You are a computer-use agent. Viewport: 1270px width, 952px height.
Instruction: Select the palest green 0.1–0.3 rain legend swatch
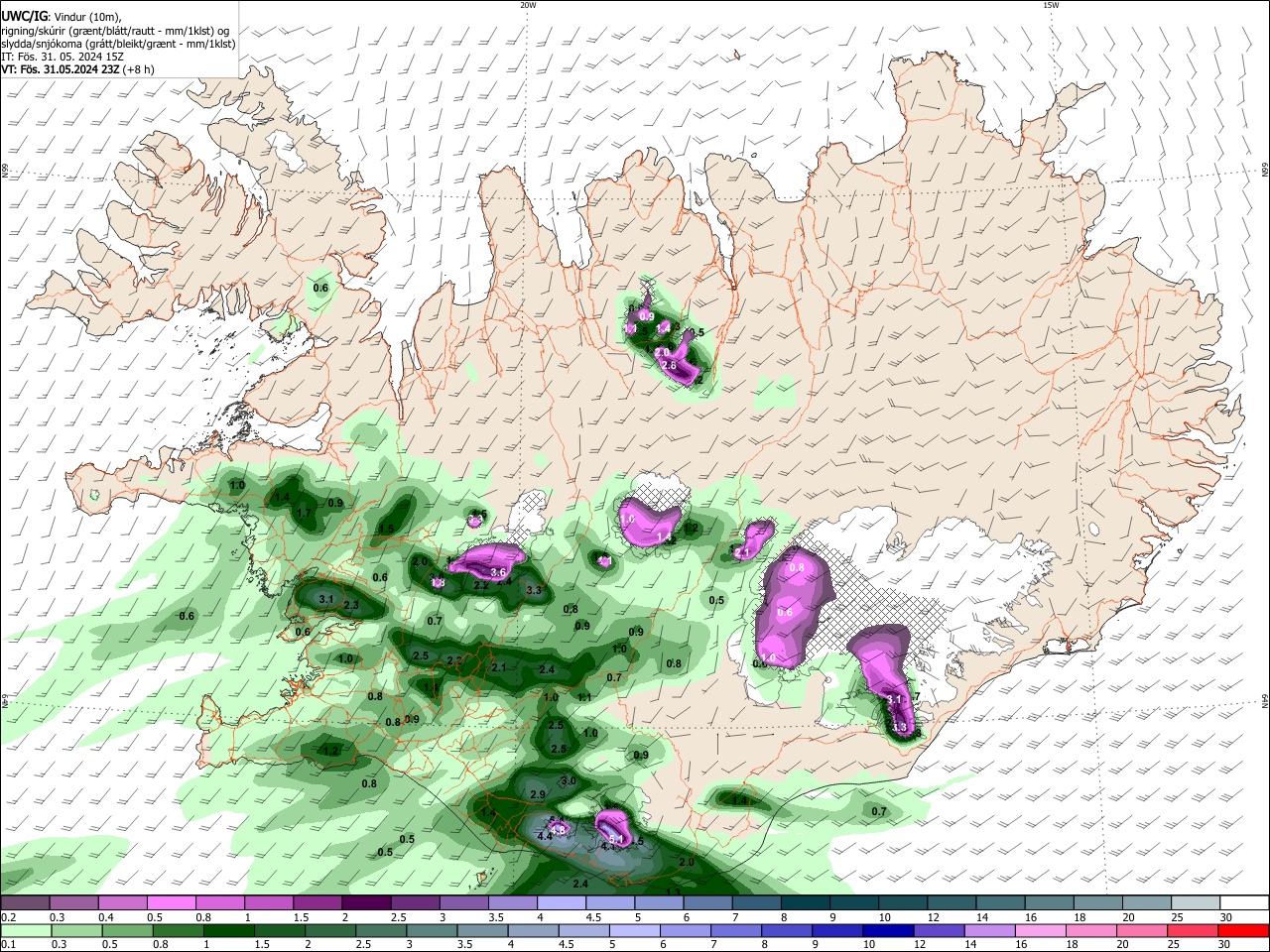coord(24,930)
